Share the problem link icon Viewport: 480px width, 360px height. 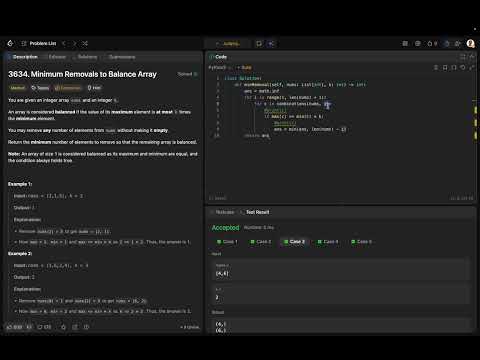[75, 327]
